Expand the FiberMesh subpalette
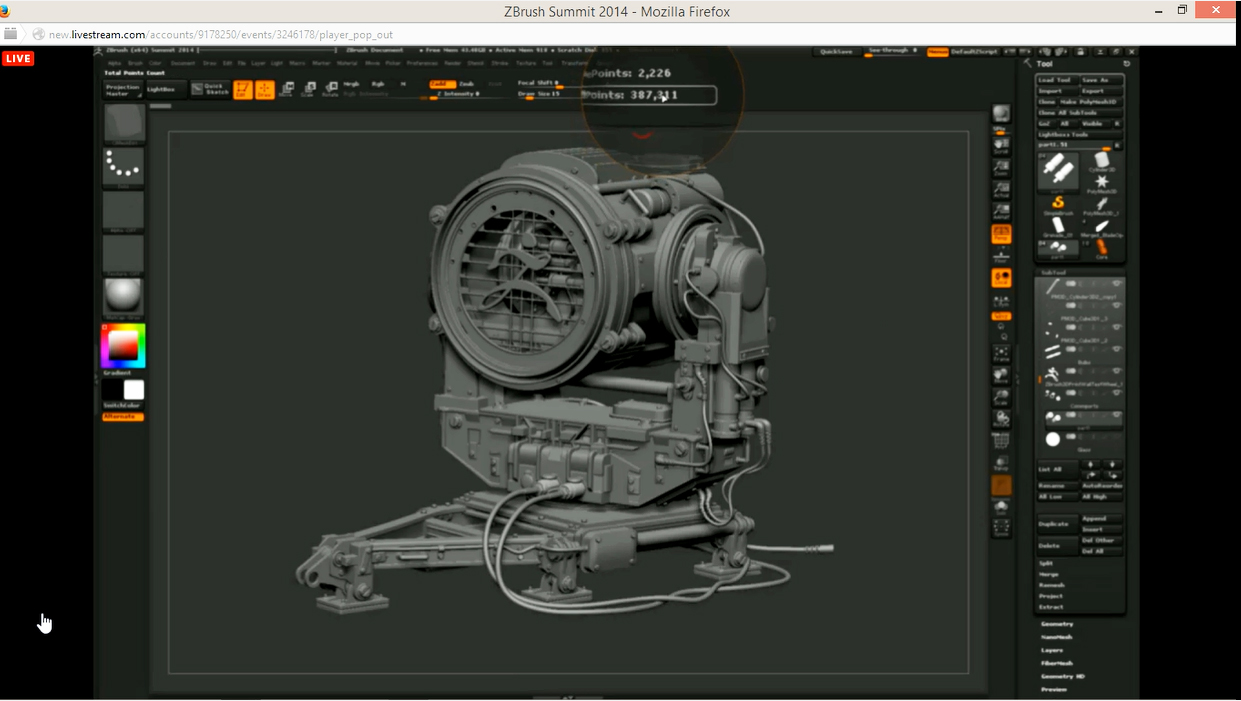Viewport: 1241px width, 701px height. point(1057,663)
